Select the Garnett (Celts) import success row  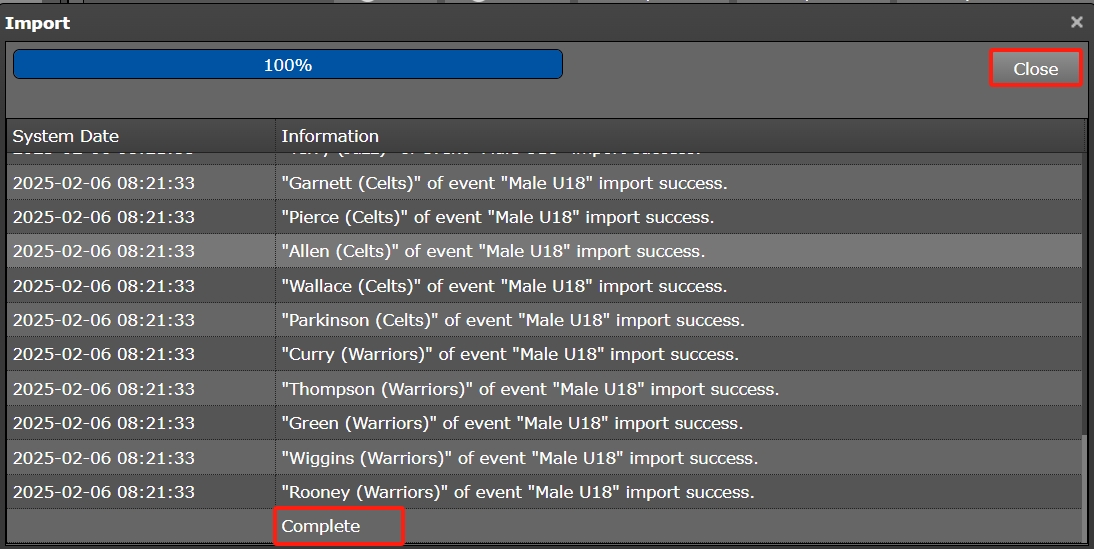504,183
